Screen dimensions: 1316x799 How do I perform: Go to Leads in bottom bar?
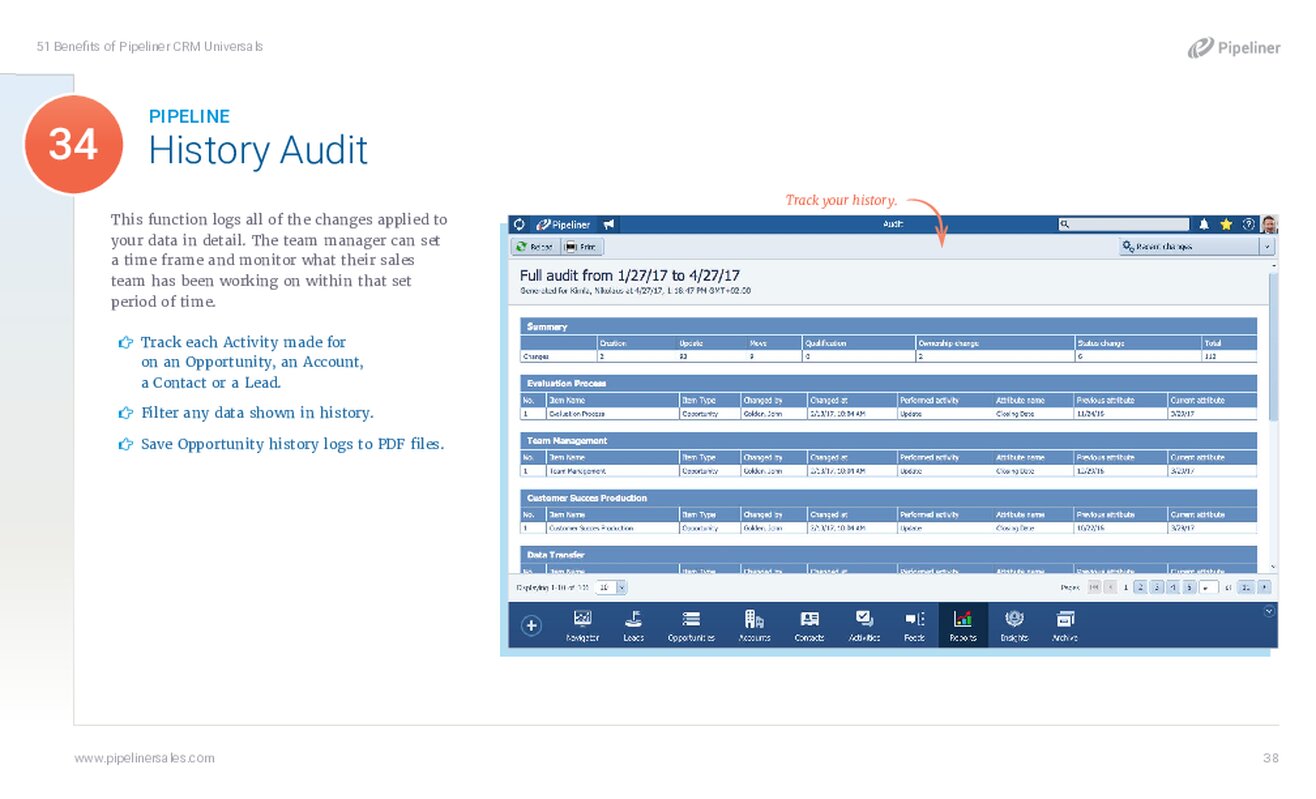[x=633, y=626]
